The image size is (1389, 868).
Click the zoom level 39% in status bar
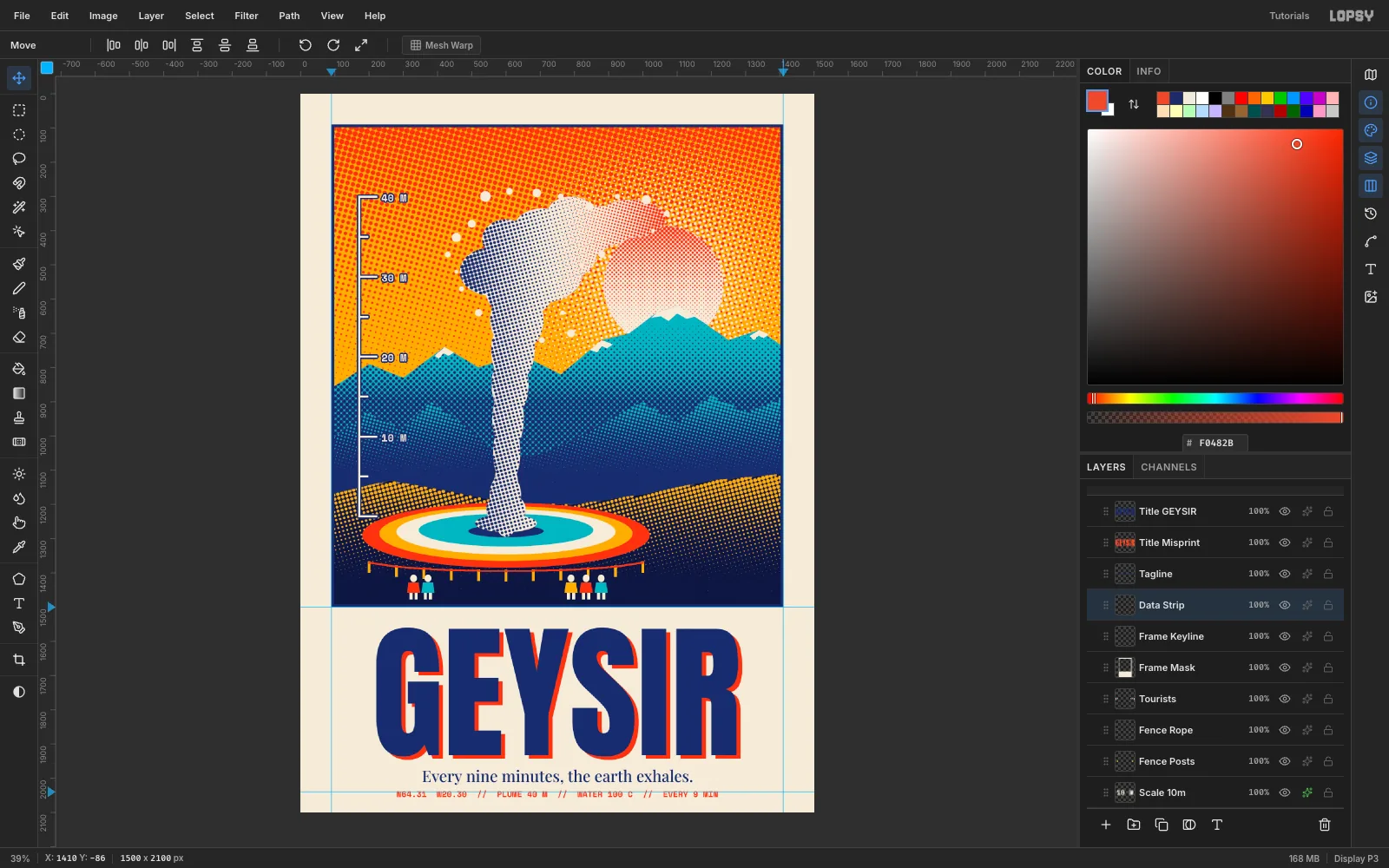pyautogui.click(x=19, y=858)
